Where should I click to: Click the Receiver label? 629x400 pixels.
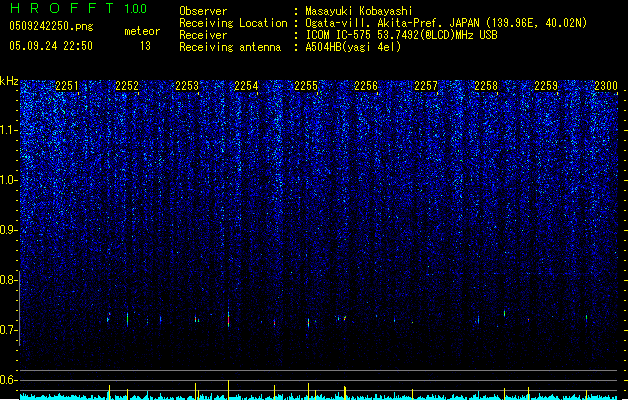pyautogui.click(x=203, y=35)
